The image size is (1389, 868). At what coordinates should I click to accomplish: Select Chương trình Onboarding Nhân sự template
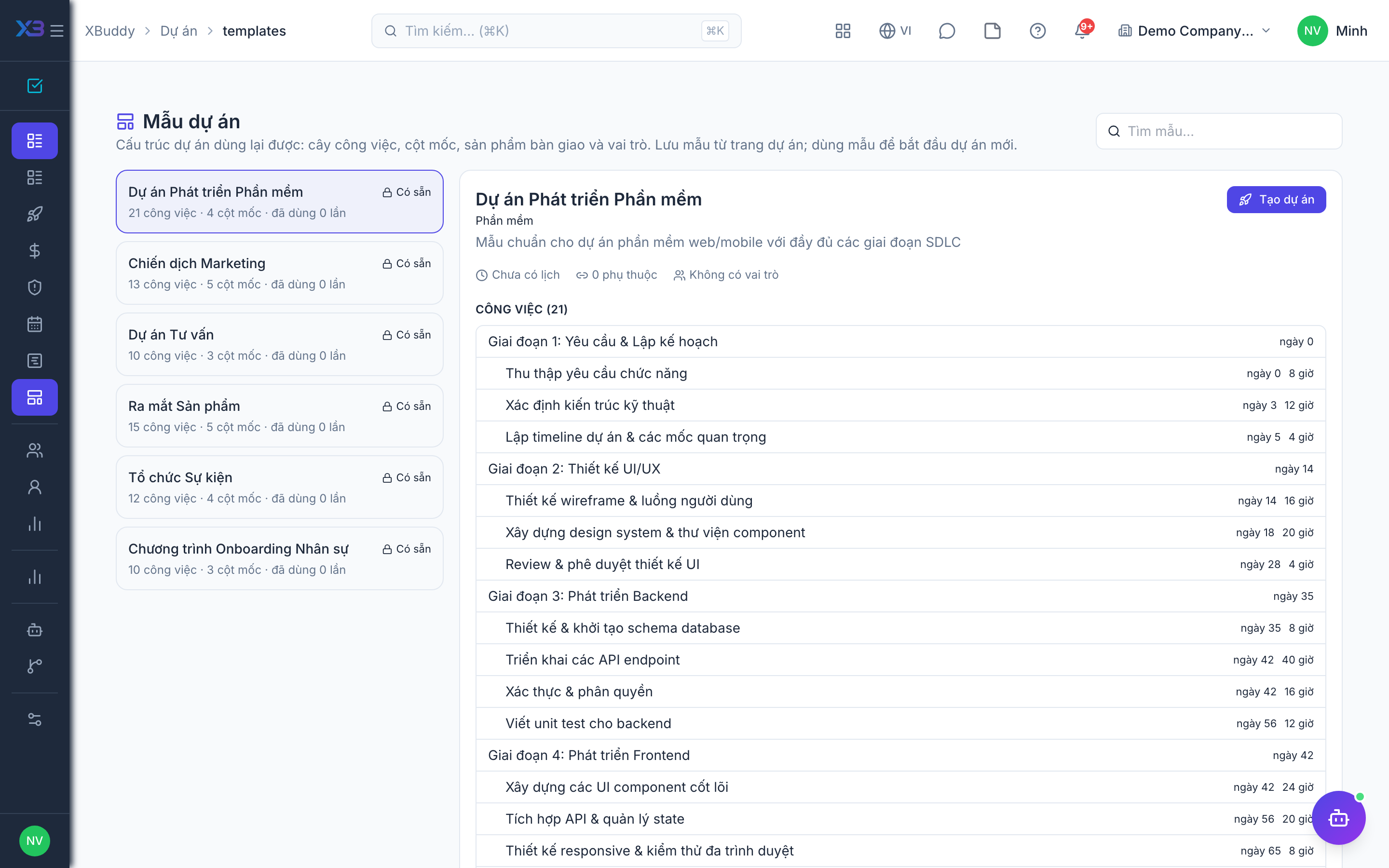point(280,558)
